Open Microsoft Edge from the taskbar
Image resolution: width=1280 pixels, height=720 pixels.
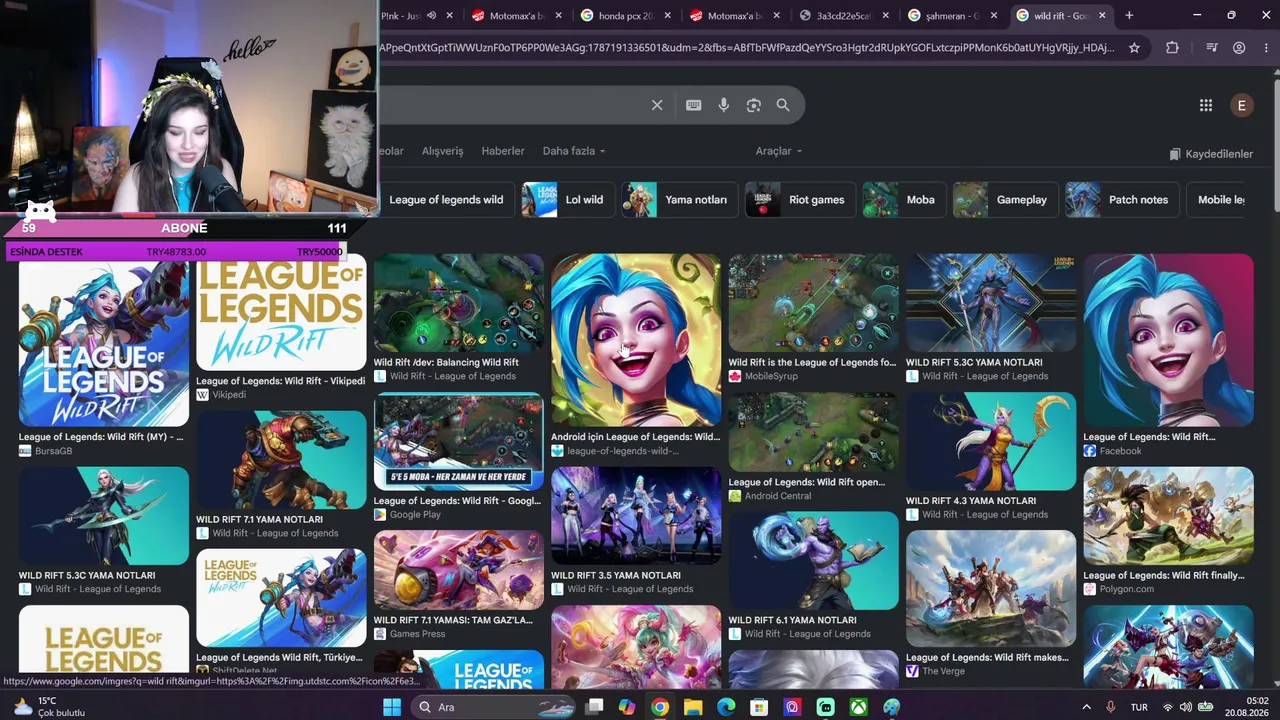[726, 707]
